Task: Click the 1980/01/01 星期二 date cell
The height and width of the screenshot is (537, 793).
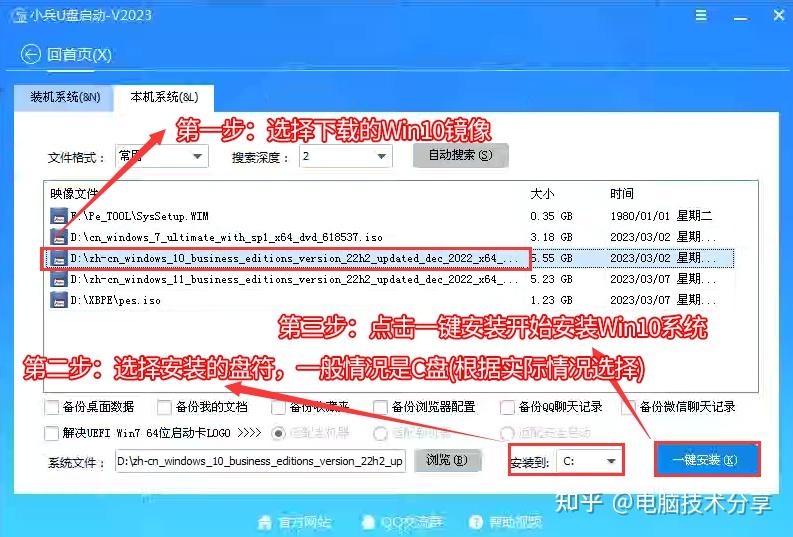Action: pyautogui.click(x=661, y=216)
